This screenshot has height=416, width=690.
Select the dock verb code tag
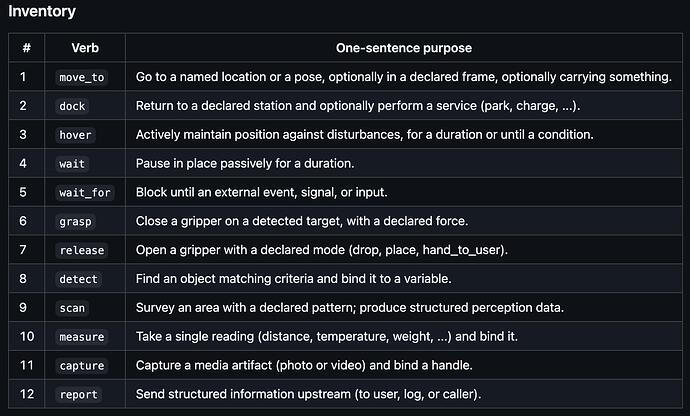72,106
